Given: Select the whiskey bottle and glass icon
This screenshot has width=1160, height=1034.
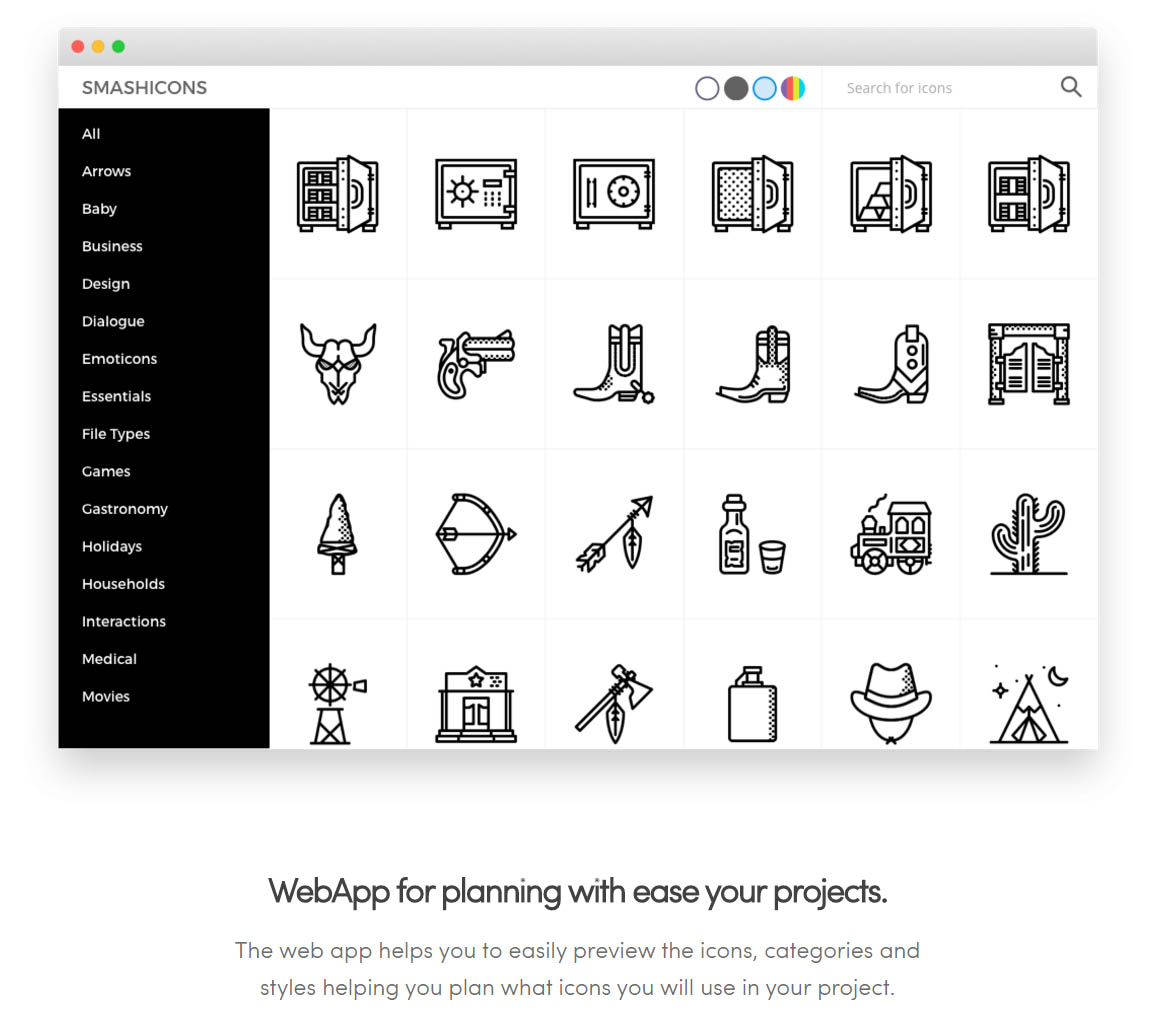Looking at the screenshot, I should coord(752,534).
